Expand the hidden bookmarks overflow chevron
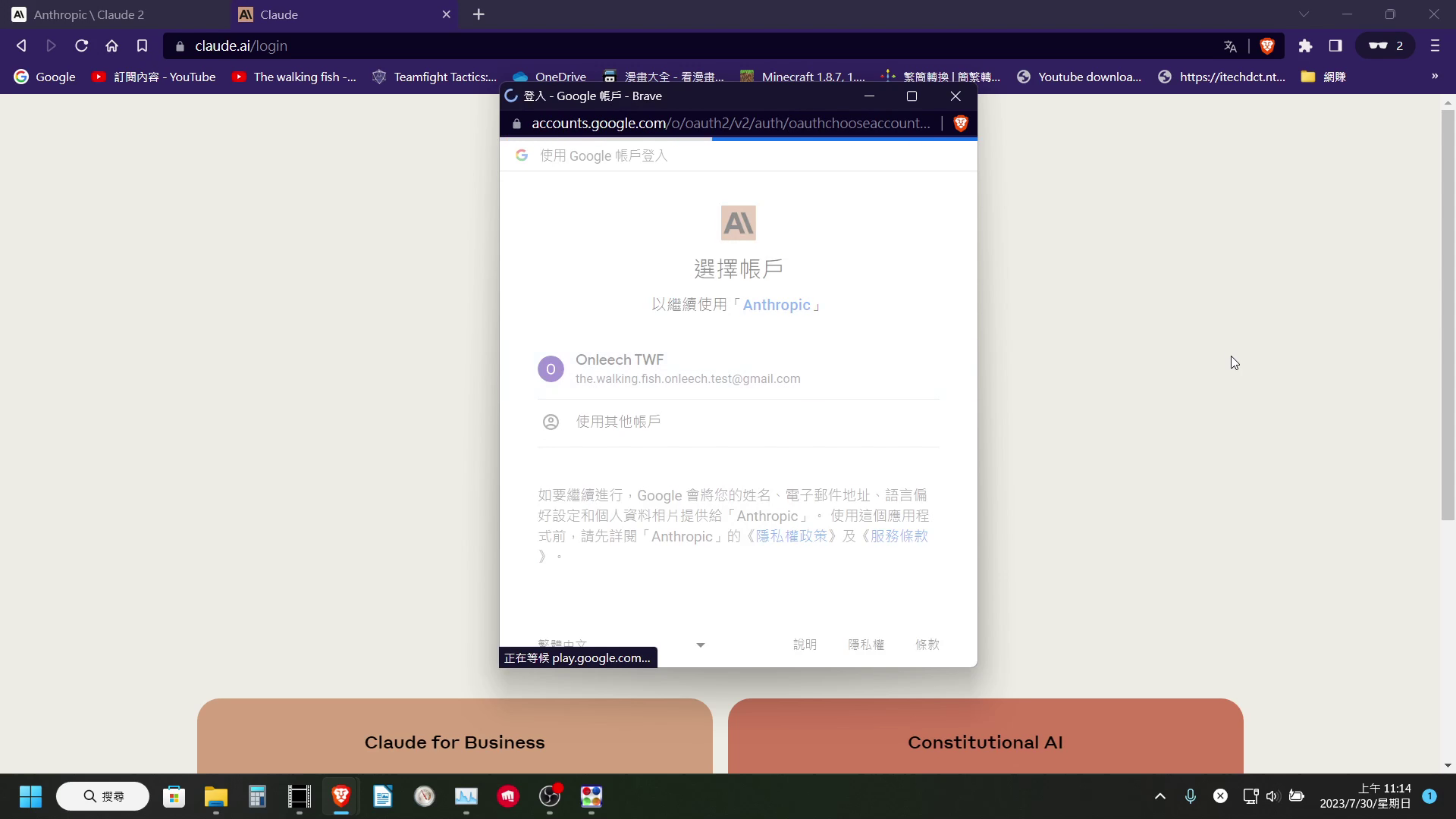 (x=1434, y=77)
